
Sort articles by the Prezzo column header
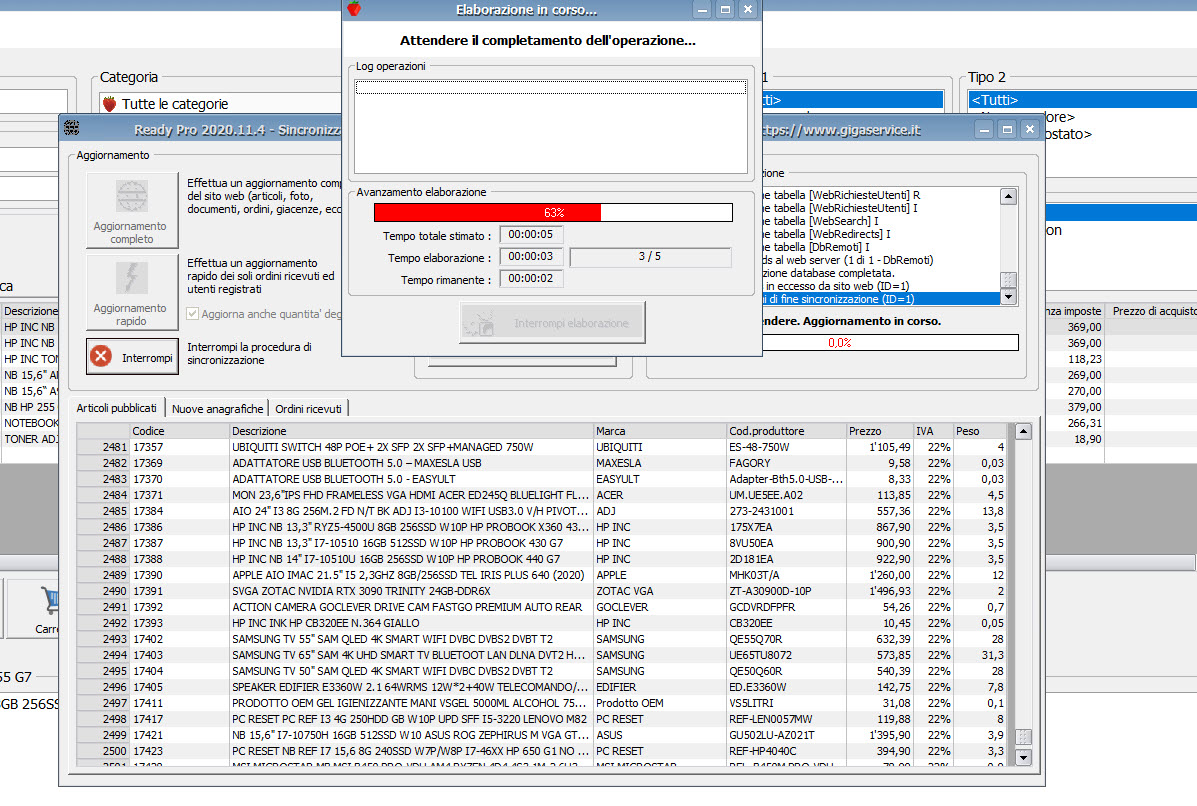[x=880, y=431]
